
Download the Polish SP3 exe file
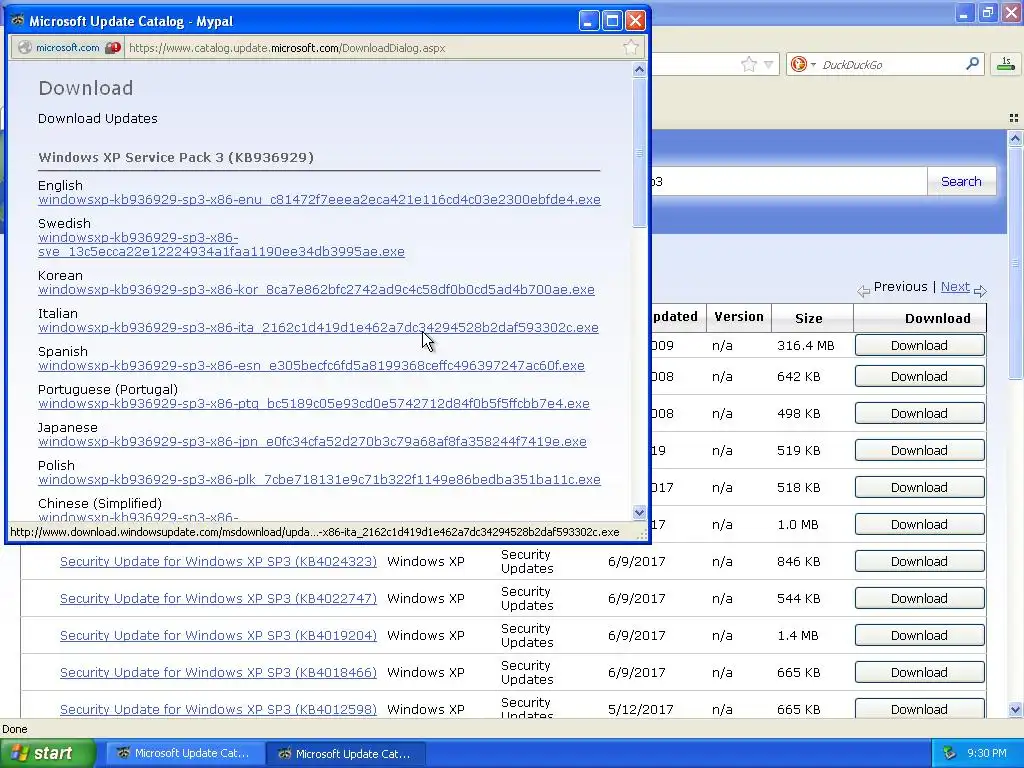coord(319,479)
